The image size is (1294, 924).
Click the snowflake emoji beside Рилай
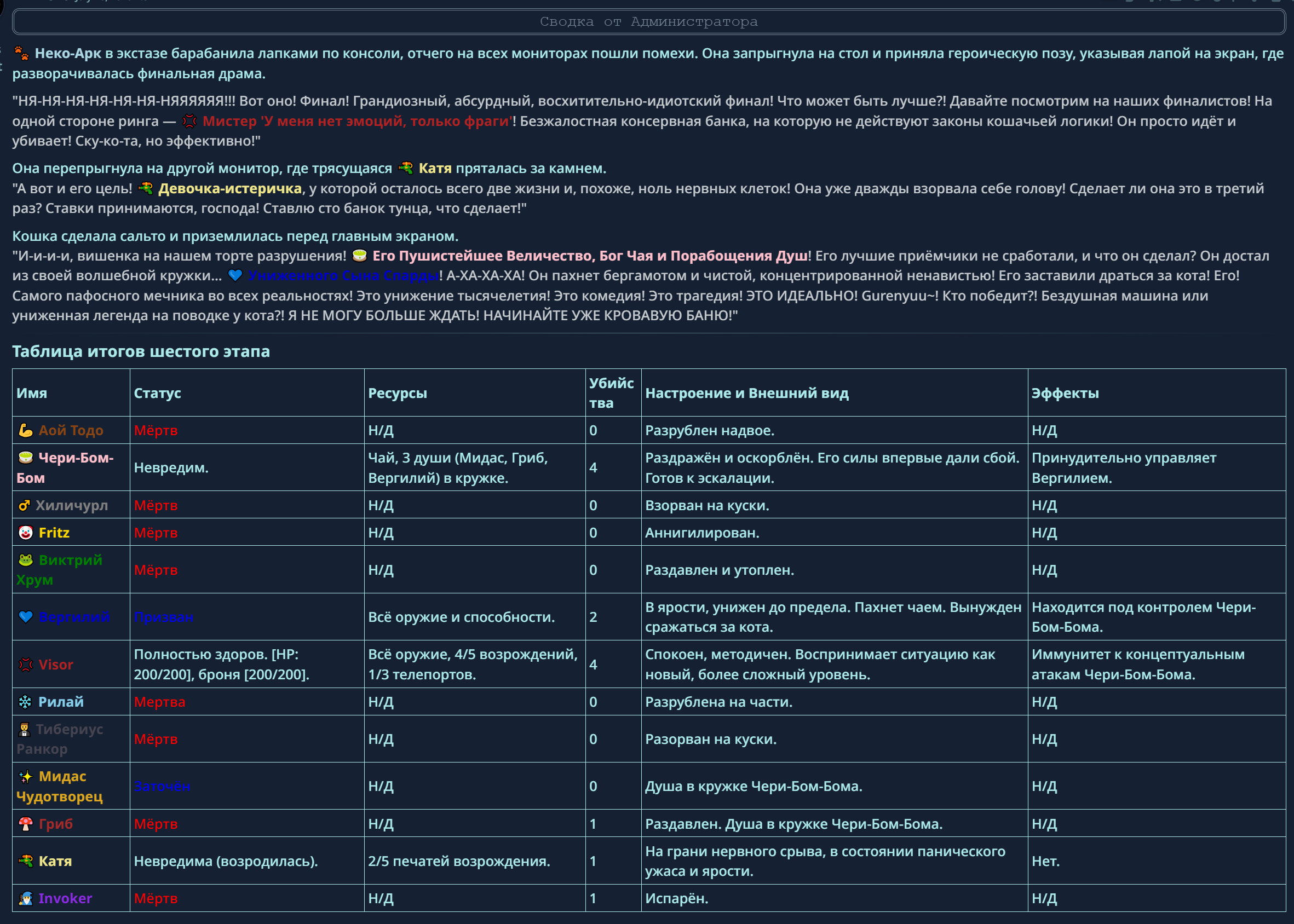click(x=25, y=702)
